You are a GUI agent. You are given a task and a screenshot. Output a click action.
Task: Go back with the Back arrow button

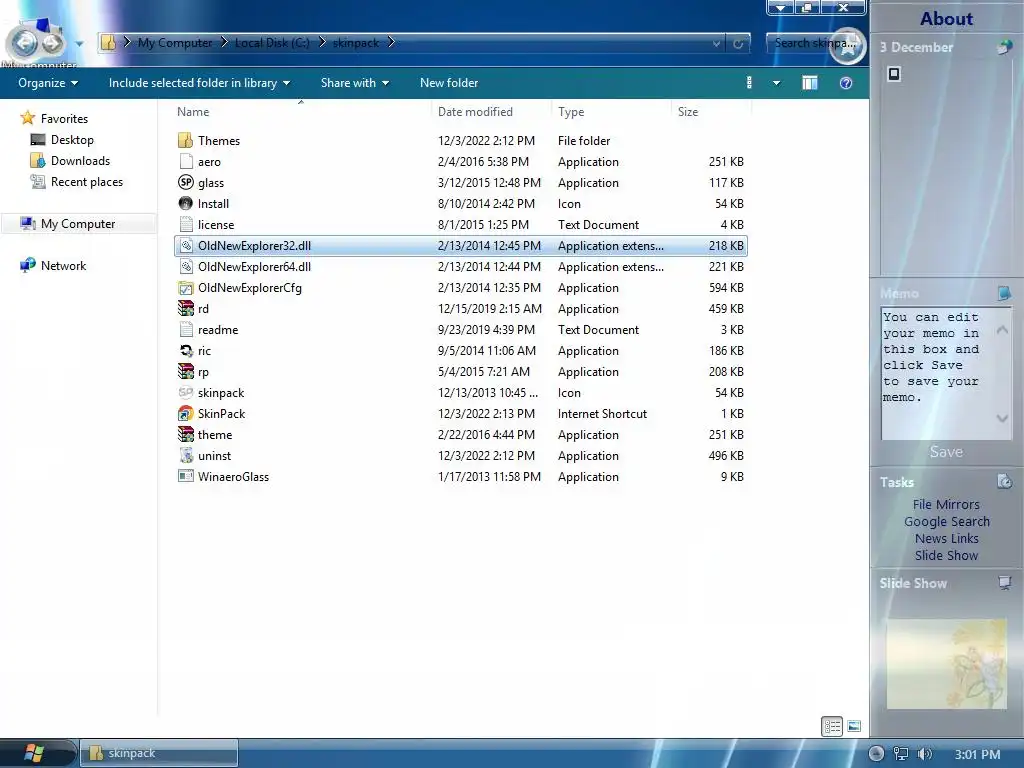point(25,43)
